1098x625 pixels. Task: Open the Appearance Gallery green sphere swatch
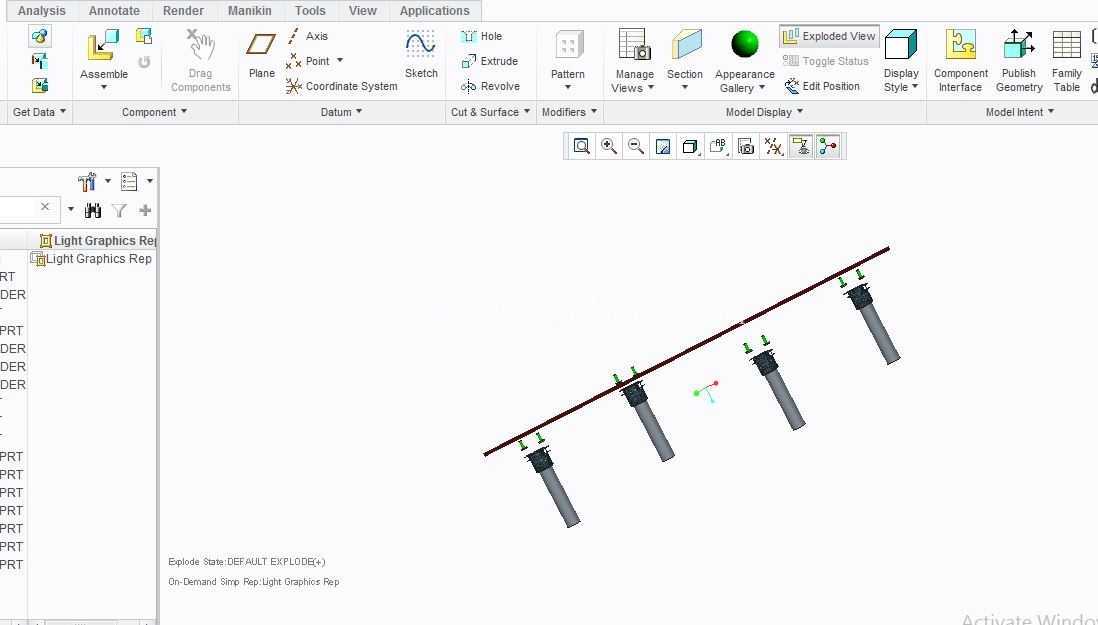click(x=744, y=44)
